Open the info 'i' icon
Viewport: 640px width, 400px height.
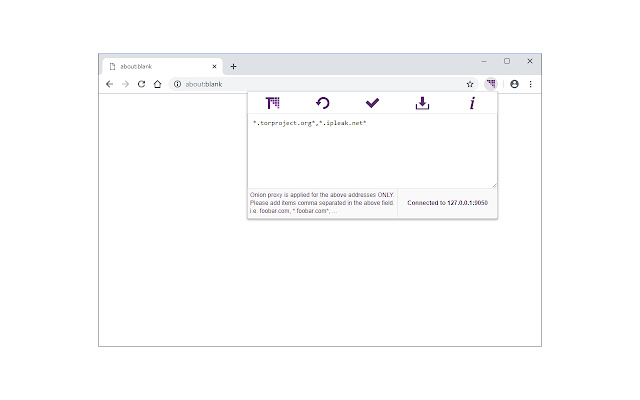click(472, 103)
